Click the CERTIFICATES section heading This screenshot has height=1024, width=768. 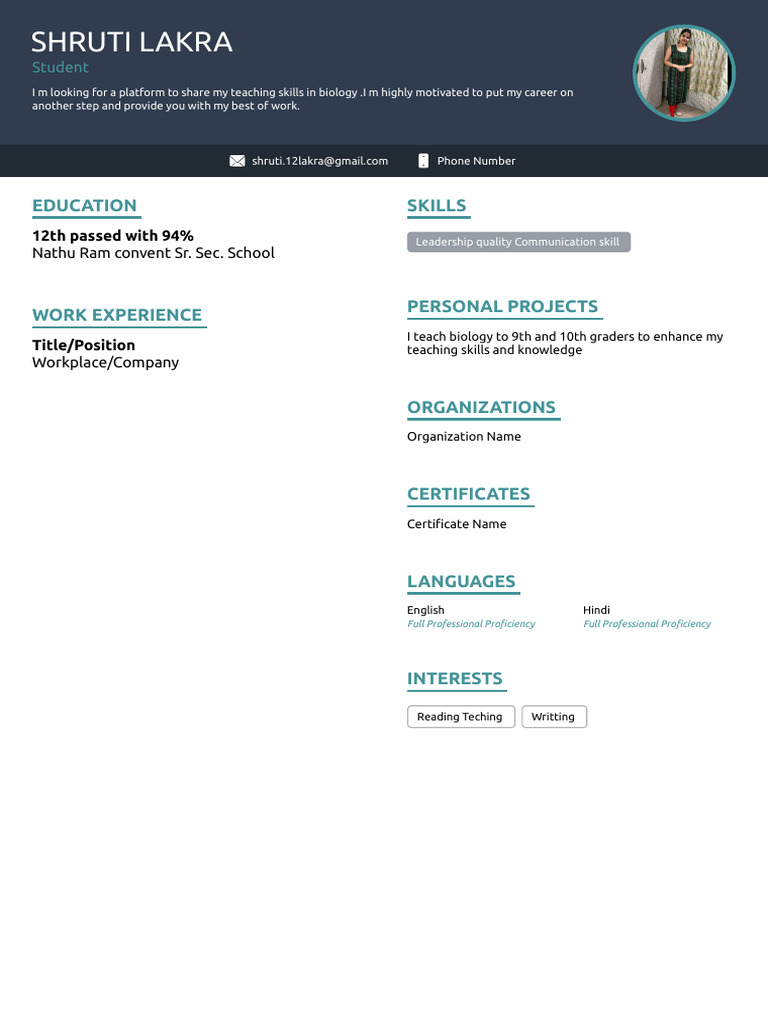(468, 494)
